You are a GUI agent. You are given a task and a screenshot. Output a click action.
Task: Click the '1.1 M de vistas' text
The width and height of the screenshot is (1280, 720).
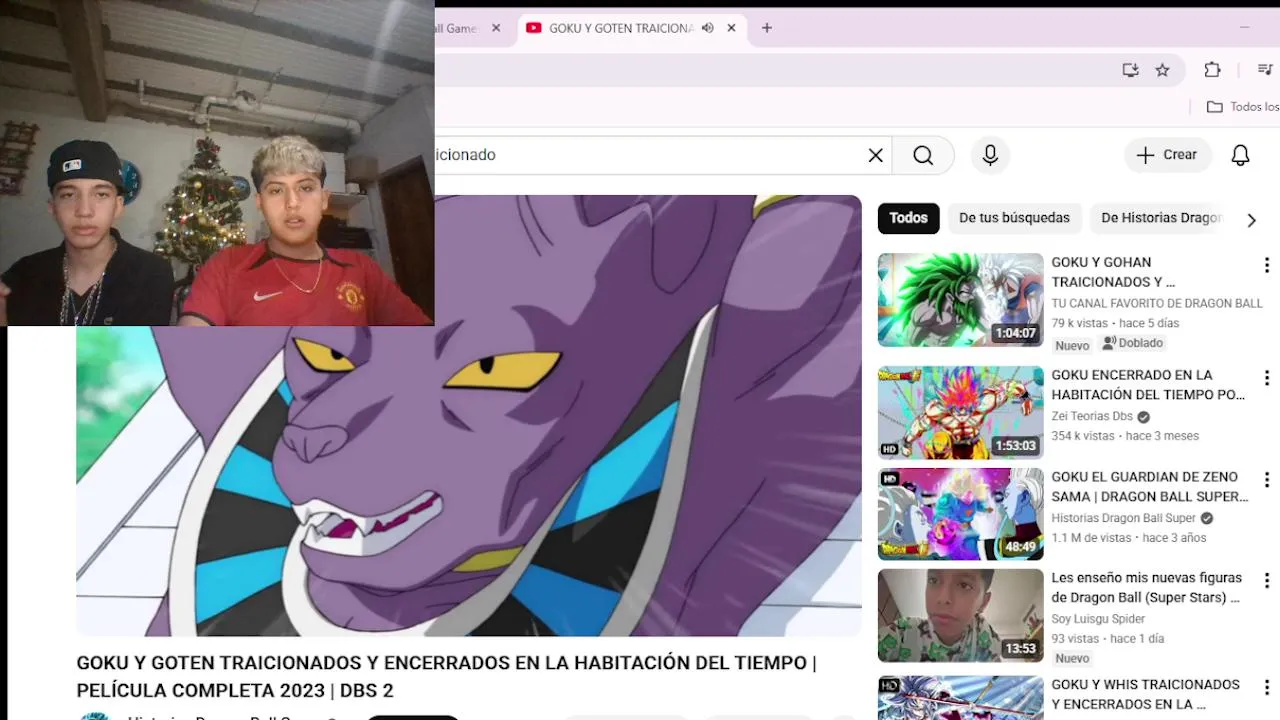click(x=1091, y=538)
